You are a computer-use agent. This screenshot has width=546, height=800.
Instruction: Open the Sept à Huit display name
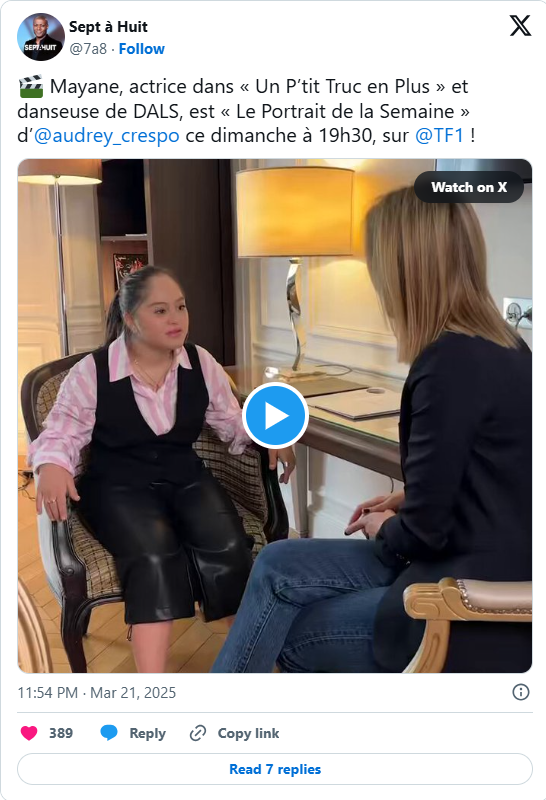pyautogui.click(x=108, y=27)
